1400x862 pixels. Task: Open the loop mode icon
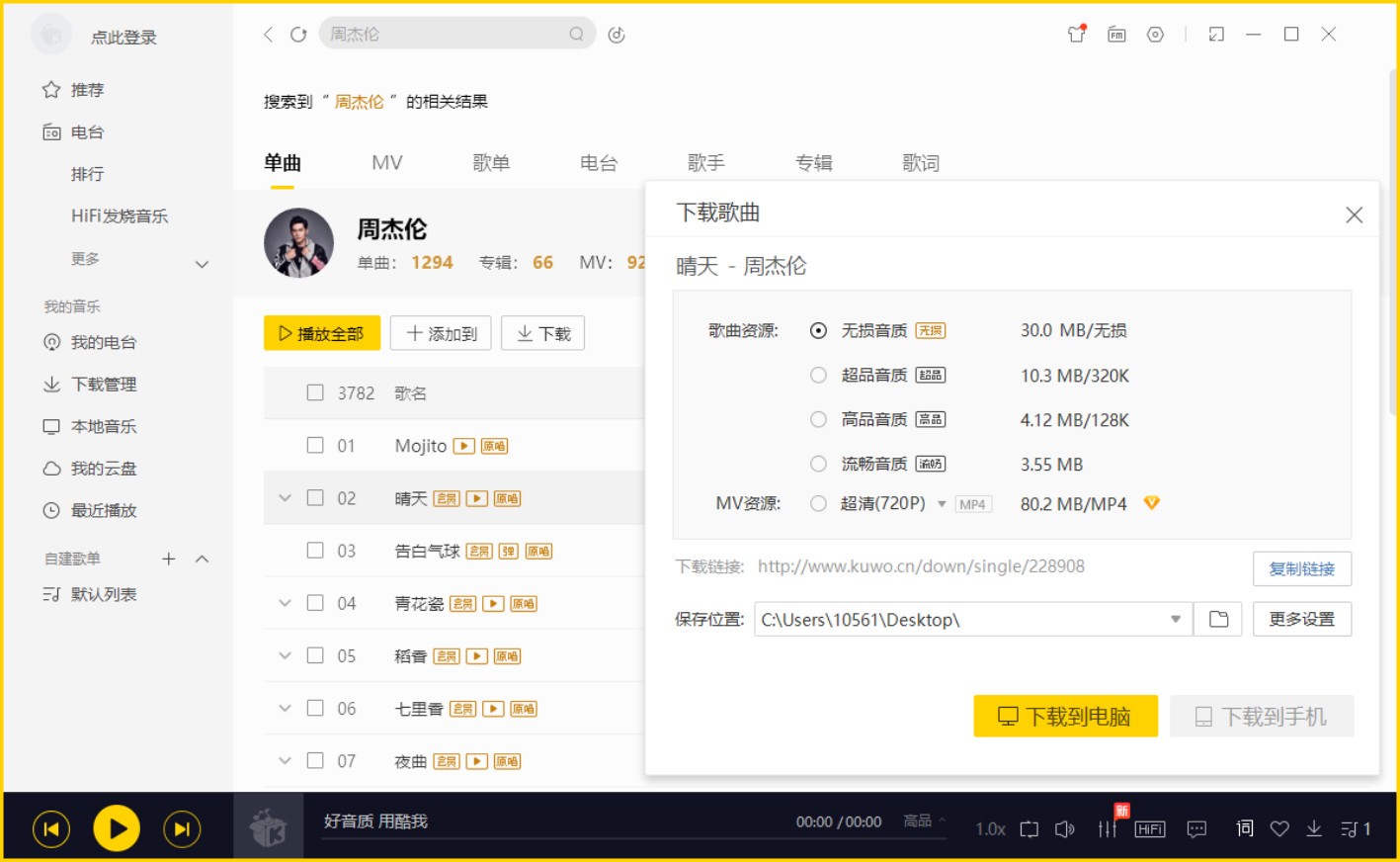coord(1029,829)
